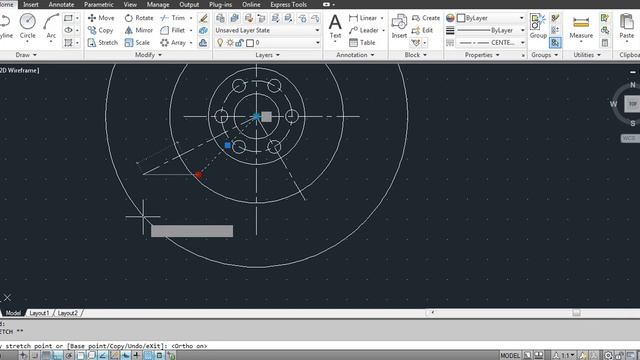Click the ByLayer object color swatch
Screen dimensions: 640x360
461,18
